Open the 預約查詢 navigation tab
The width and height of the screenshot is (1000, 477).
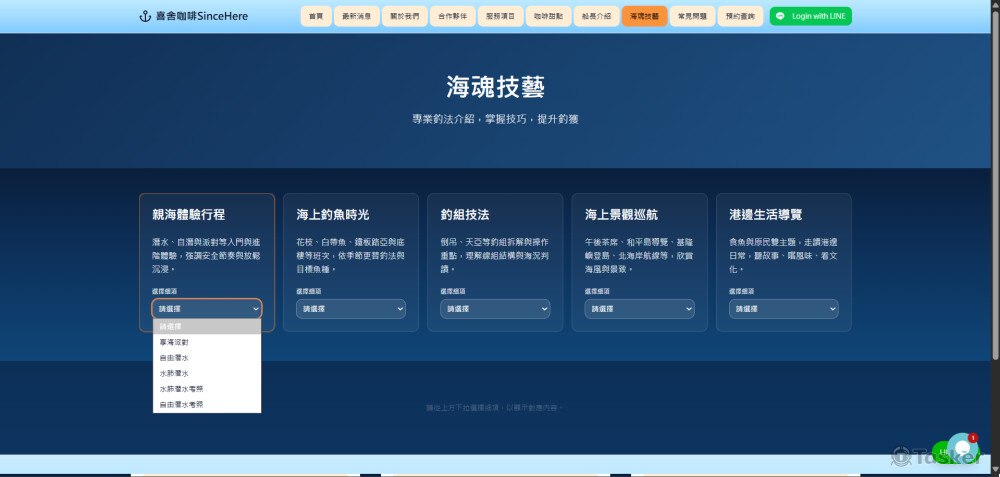(x=740, y=16)
